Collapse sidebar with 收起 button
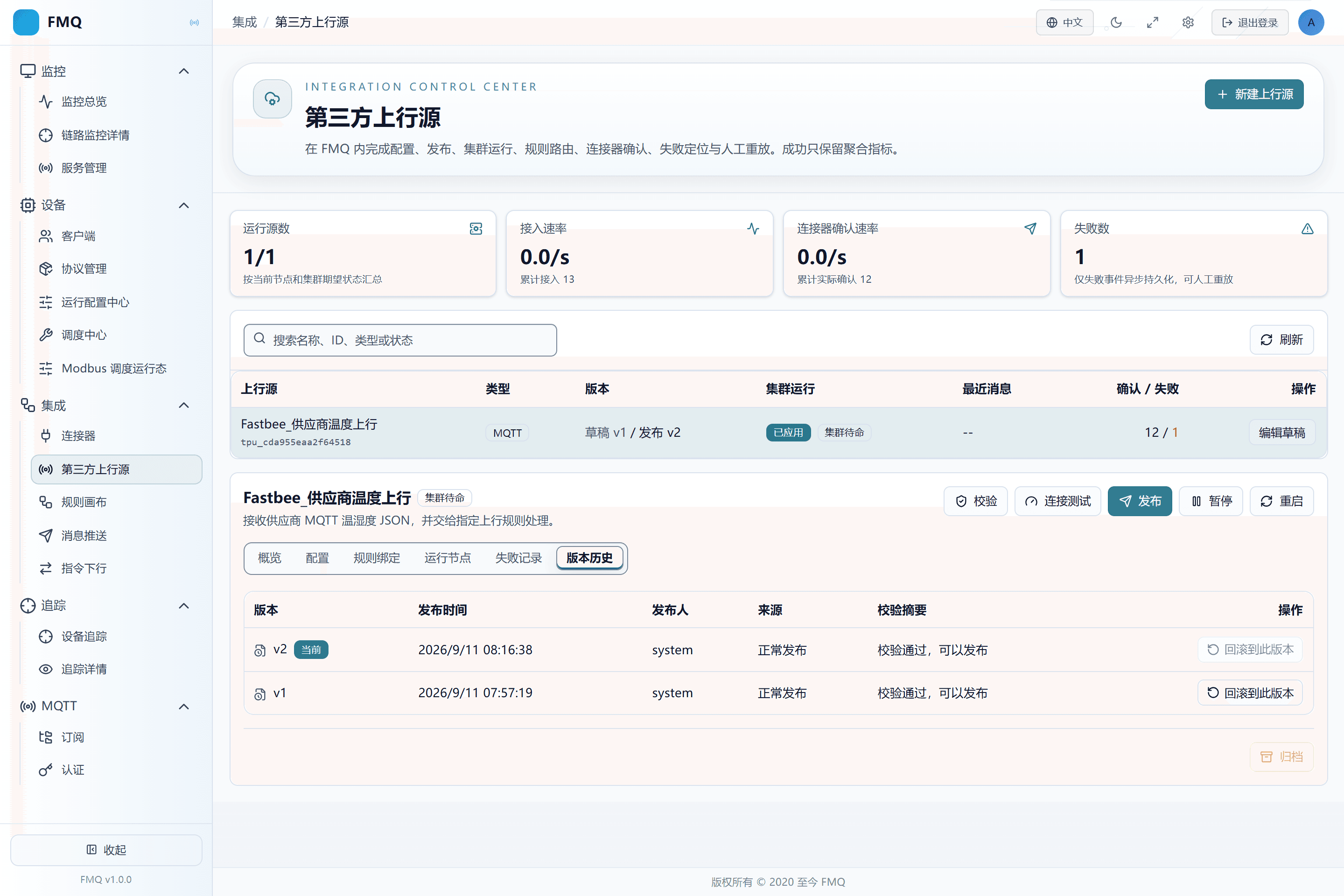 (x=106, y=850)
